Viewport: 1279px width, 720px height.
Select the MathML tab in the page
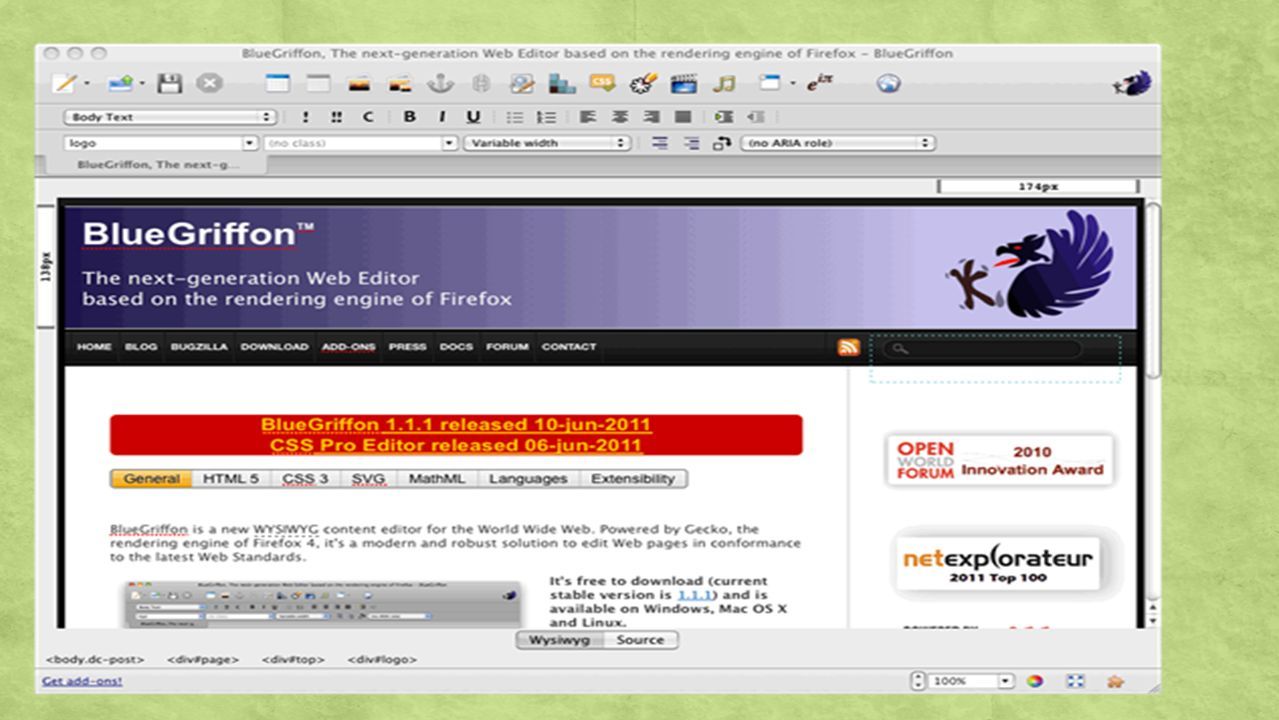pos(437,479)
